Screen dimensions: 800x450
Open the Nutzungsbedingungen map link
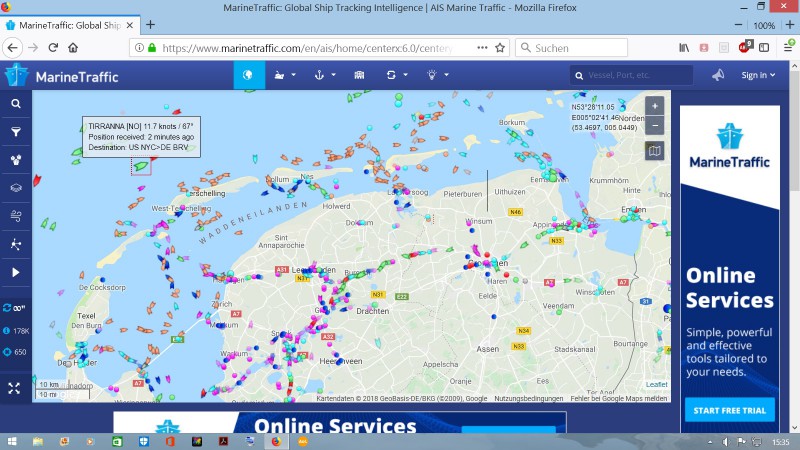coord(529,398)
